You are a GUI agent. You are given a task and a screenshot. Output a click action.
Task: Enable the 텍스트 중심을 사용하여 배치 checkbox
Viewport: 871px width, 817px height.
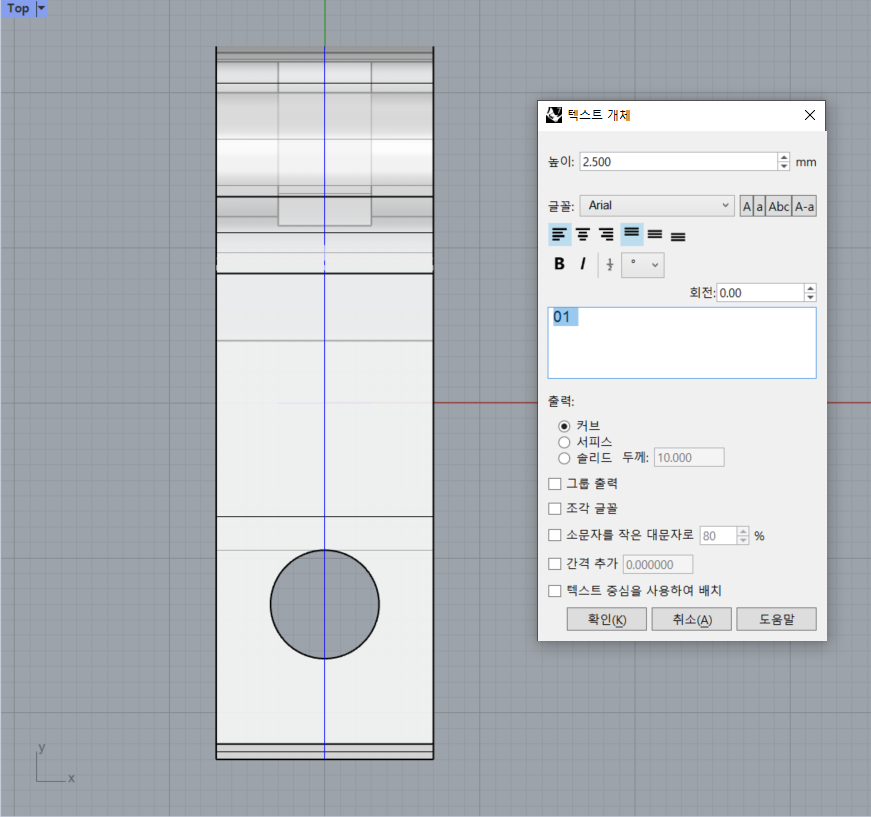coord(555,590)
